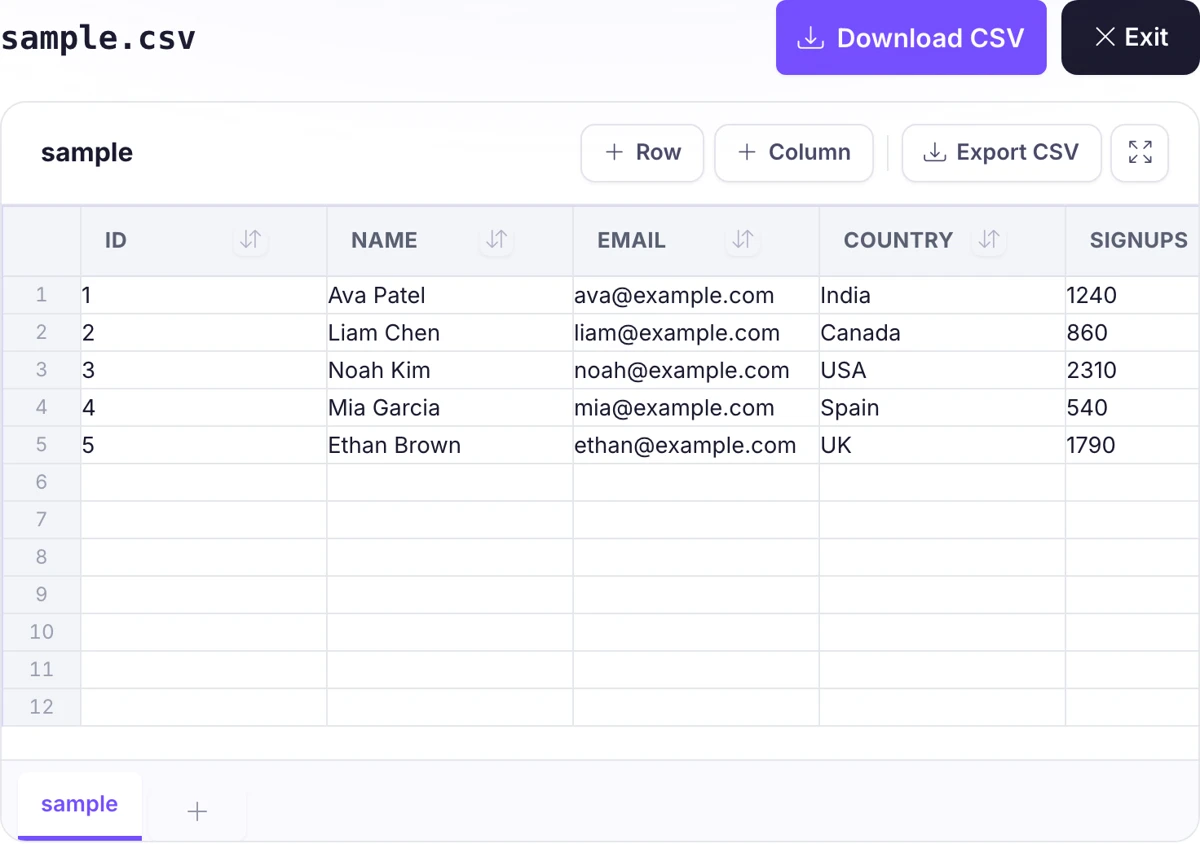Add a new Row
This screenshot has height=844, width=1200.
tap(642, 153)
